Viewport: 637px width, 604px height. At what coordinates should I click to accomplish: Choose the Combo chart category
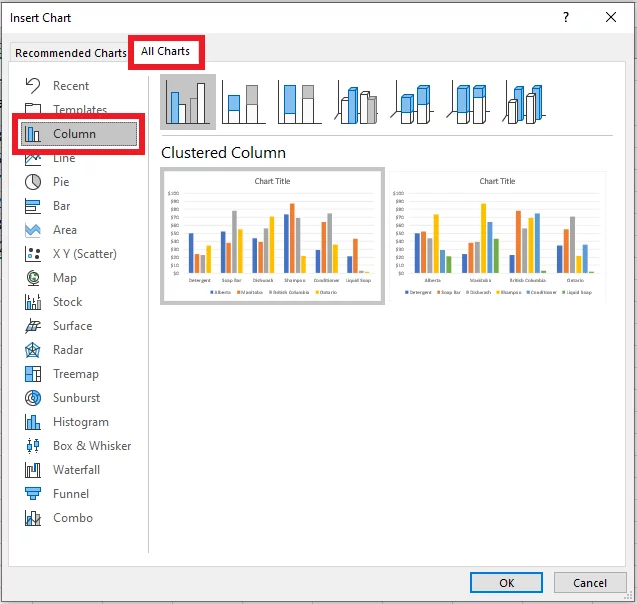pos(72,518)
